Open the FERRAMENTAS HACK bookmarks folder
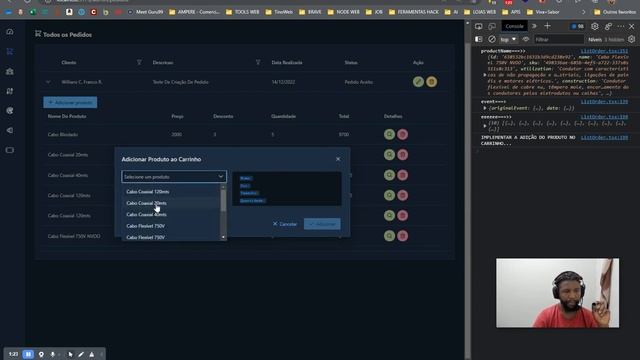 click(x=414, y=12)
